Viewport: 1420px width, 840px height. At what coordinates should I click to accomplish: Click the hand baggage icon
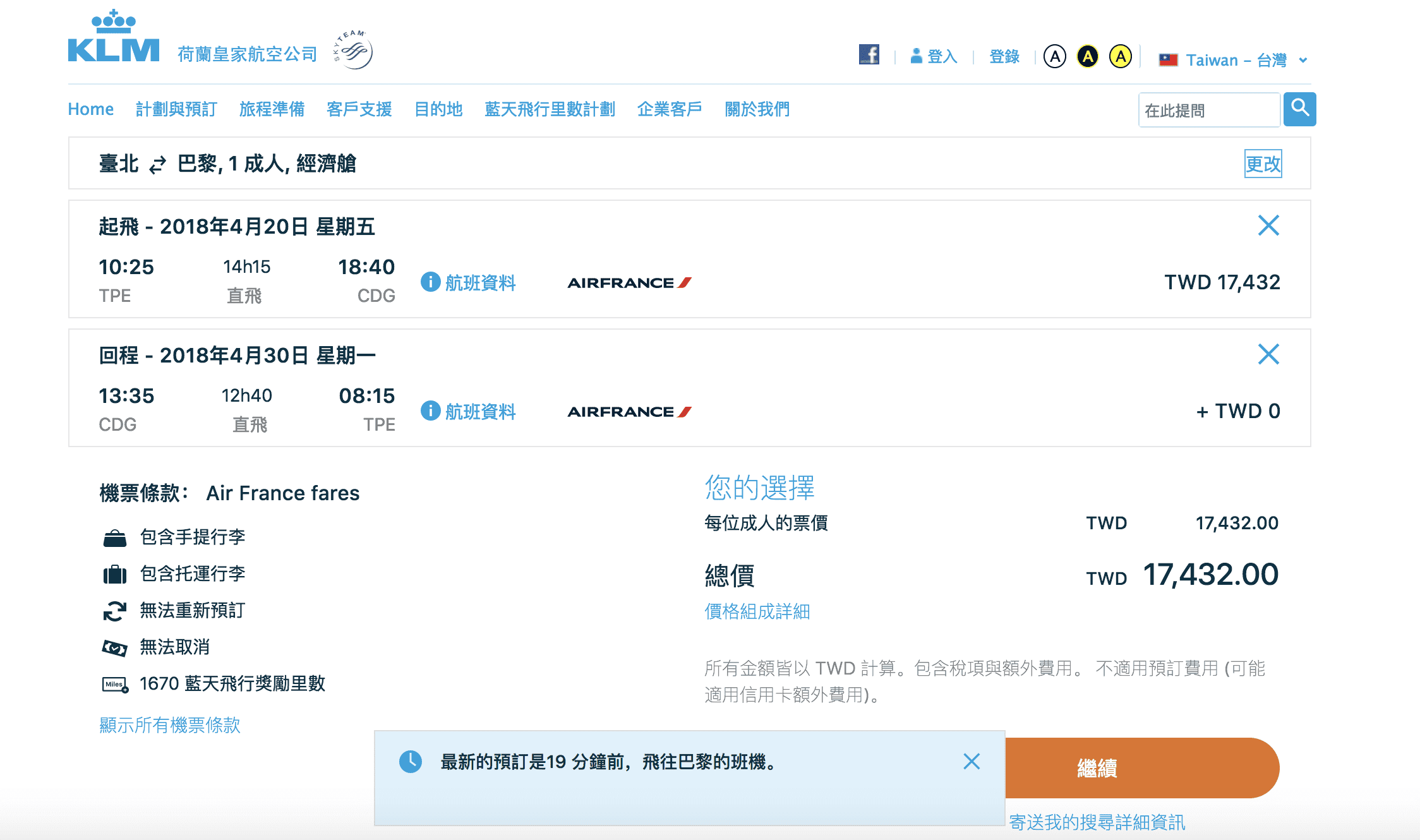[x=114, y=538]
